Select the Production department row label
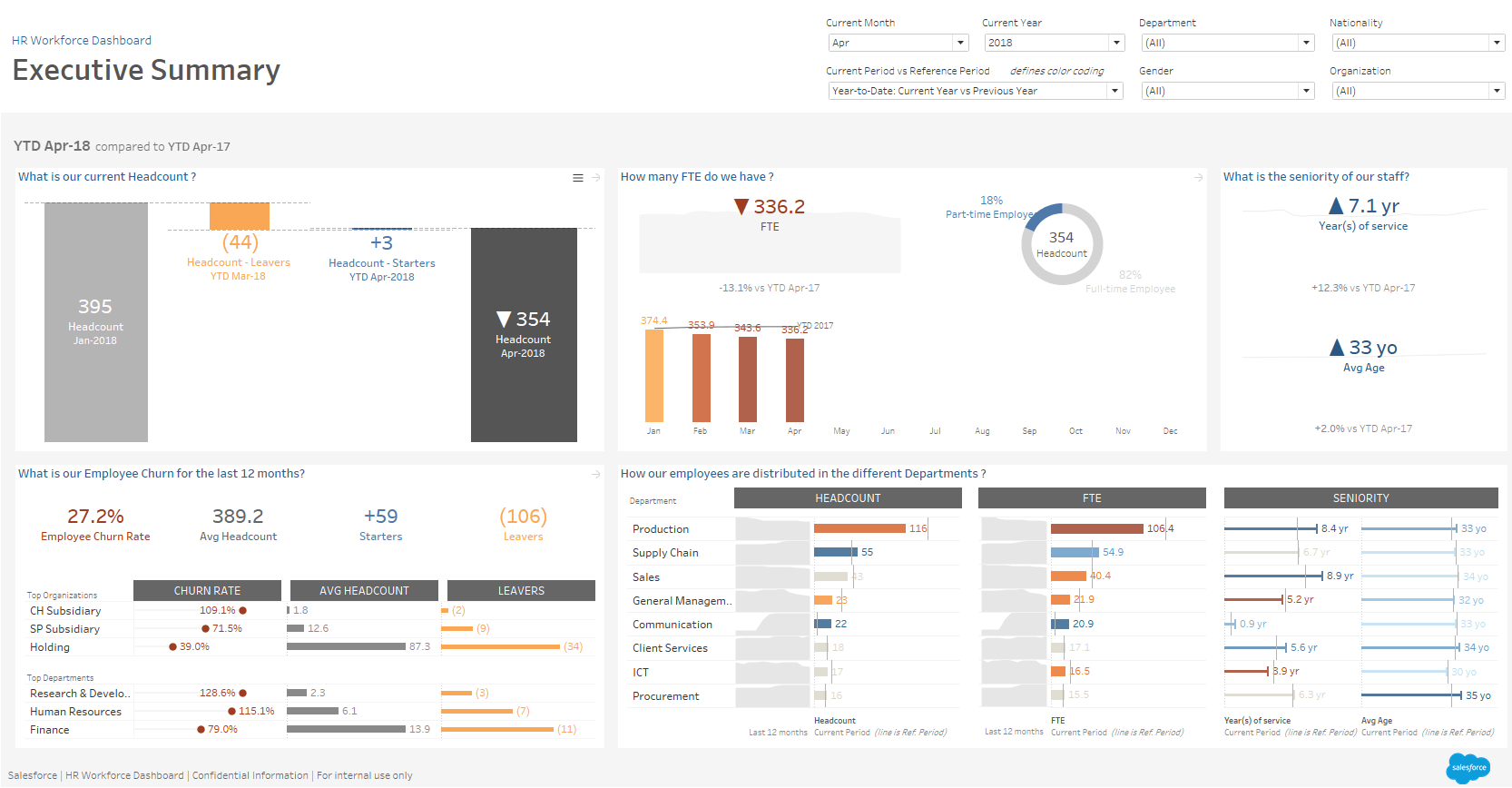1512x788 pixels. tap(661, 529)
